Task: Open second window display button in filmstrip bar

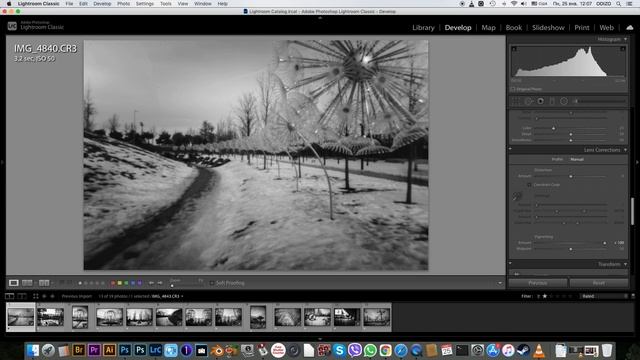Action: point(22,296)
